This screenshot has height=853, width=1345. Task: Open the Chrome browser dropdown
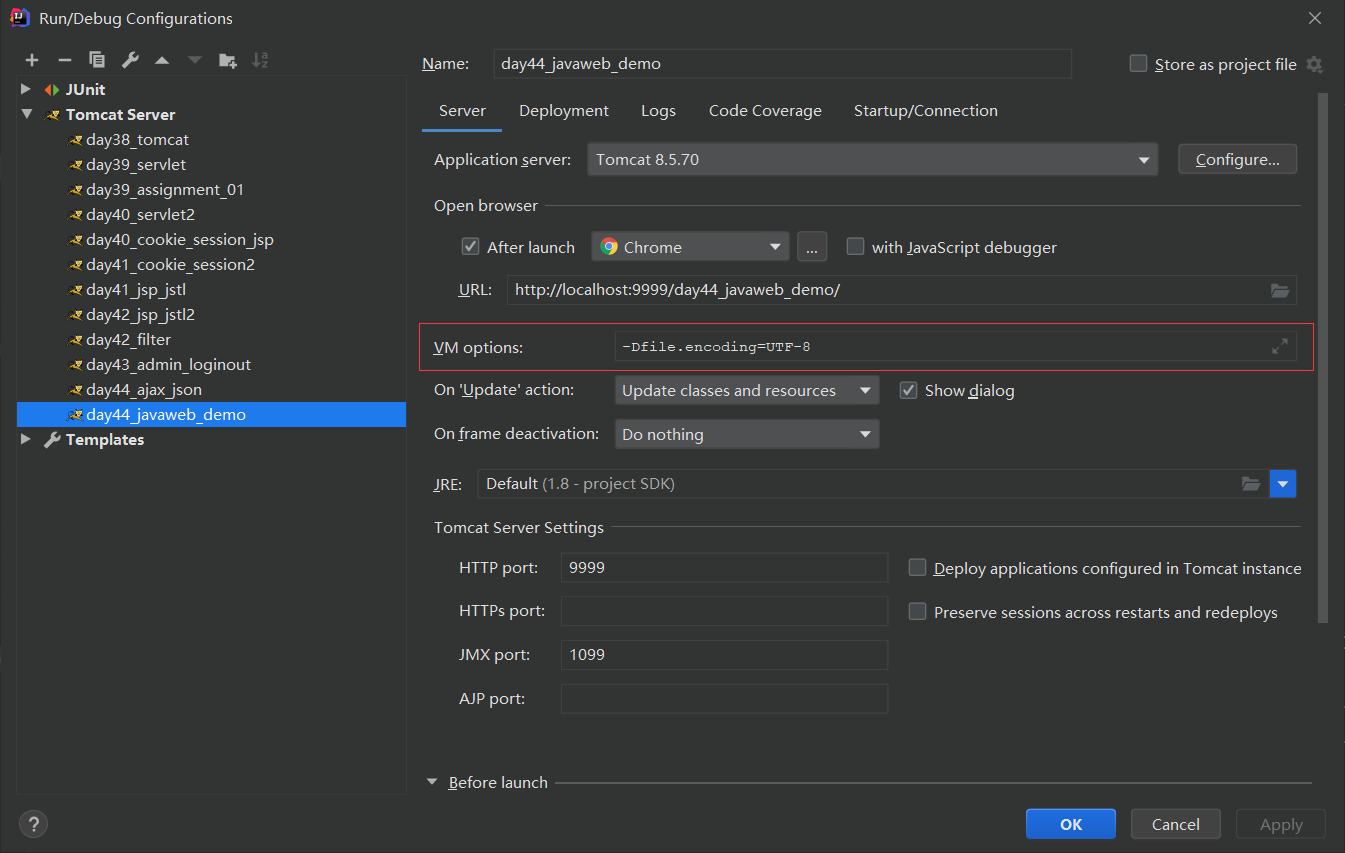690,247
